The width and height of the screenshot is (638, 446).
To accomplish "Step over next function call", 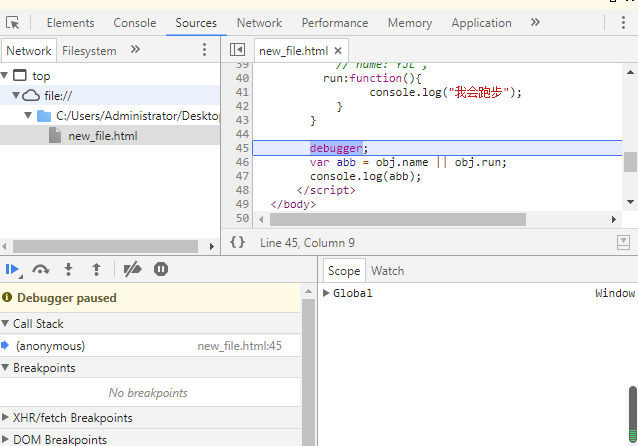I will tap(41, 269).
